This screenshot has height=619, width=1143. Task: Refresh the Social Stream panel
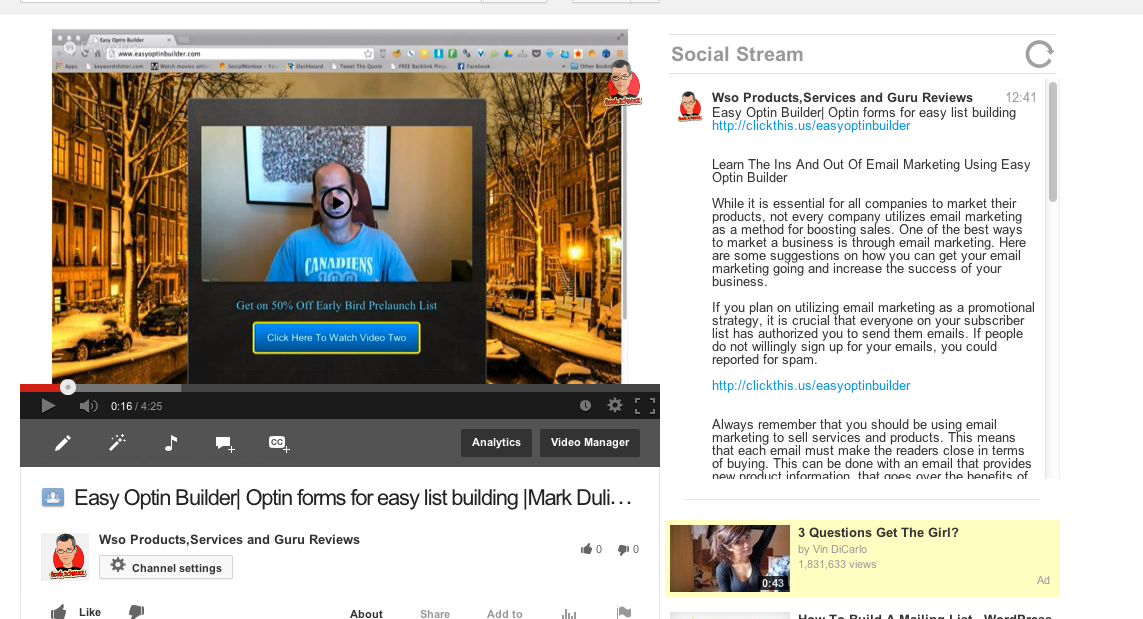point(1039,54)
